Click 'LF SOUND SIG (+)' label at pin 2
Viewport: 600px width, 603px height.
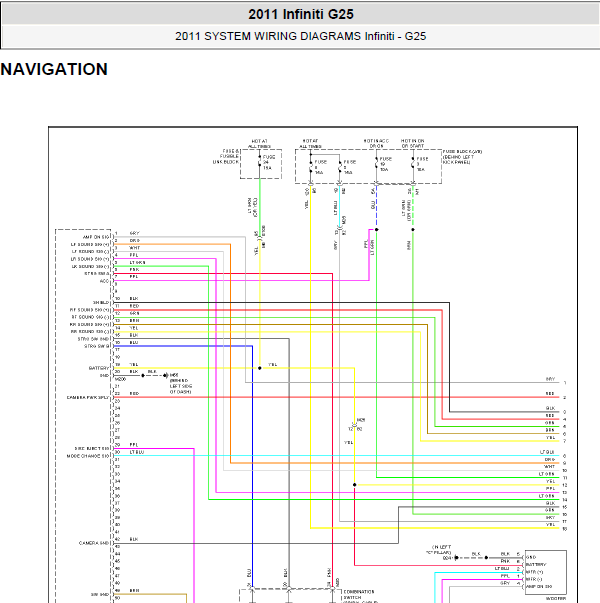(90, 245)
